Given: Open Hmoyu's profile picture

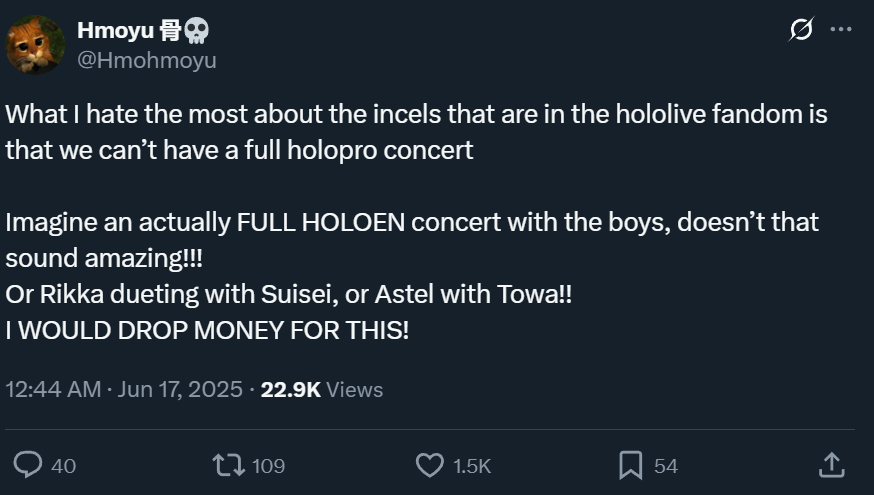Looking at the screenshot, I should 35,45.
